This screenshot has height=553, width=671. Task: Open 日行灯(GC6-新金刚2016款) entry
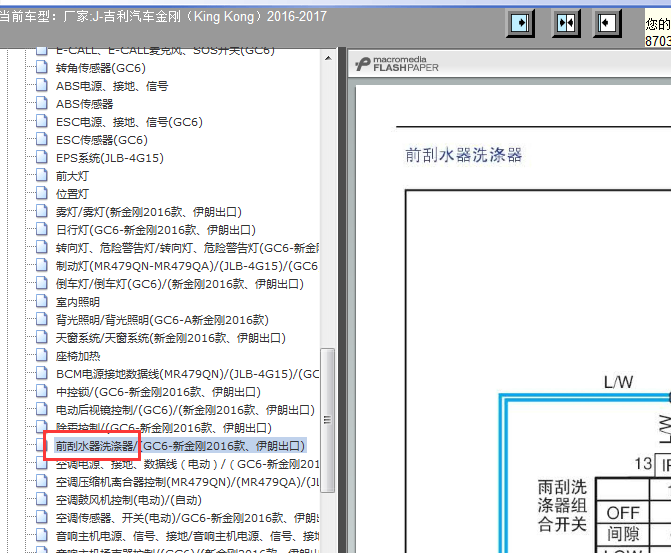tap(155, 230)
